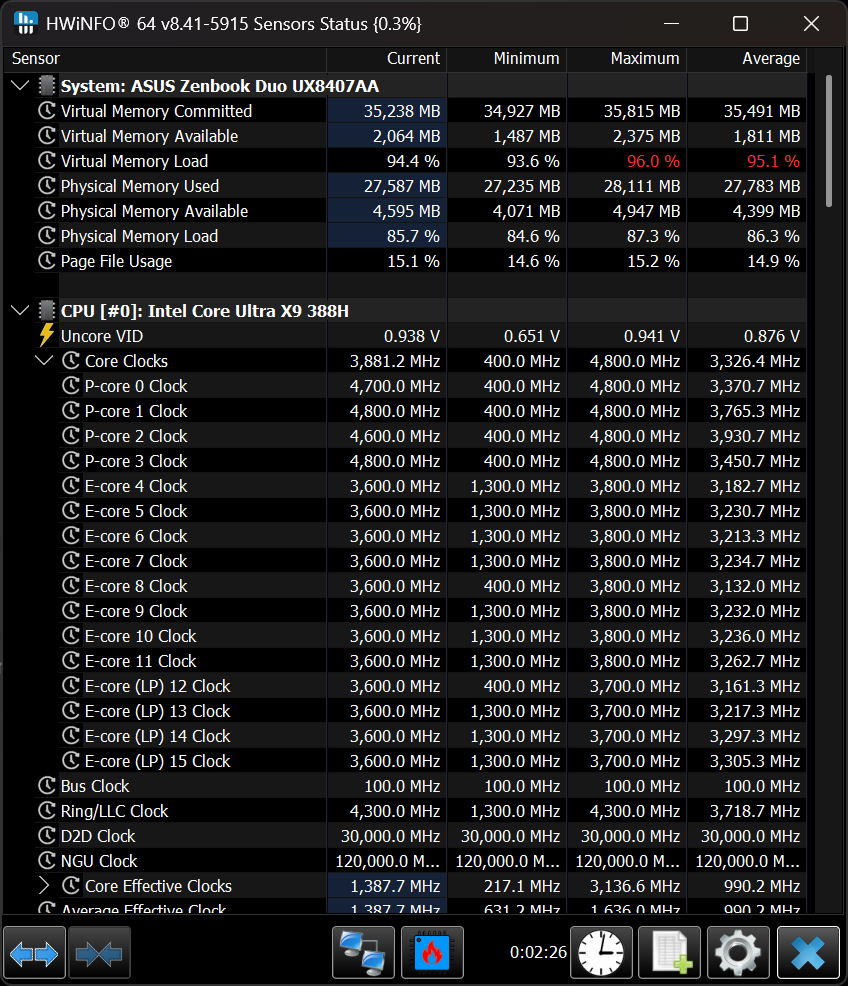Select the Average column header
This screenshot has width=848, height=986.
[x=770, y=59]
